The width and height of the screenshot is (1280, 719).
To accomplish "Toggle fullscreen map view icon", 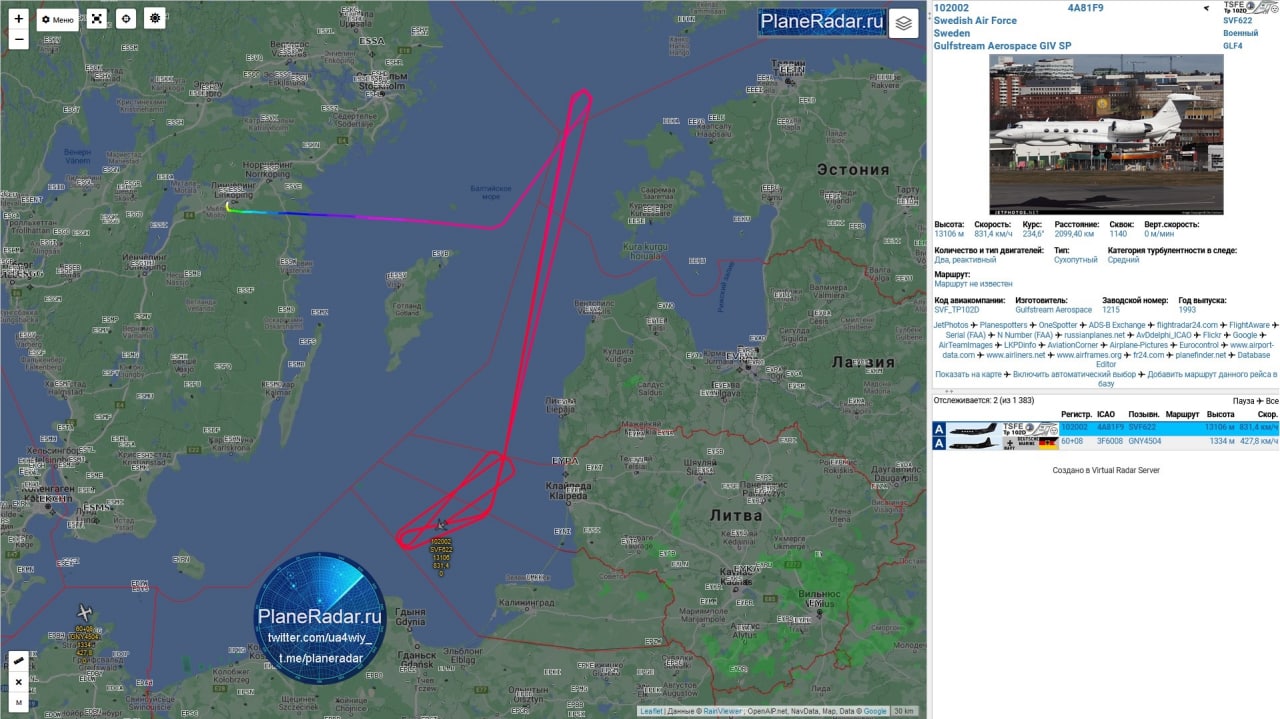I will click(96, 19).
